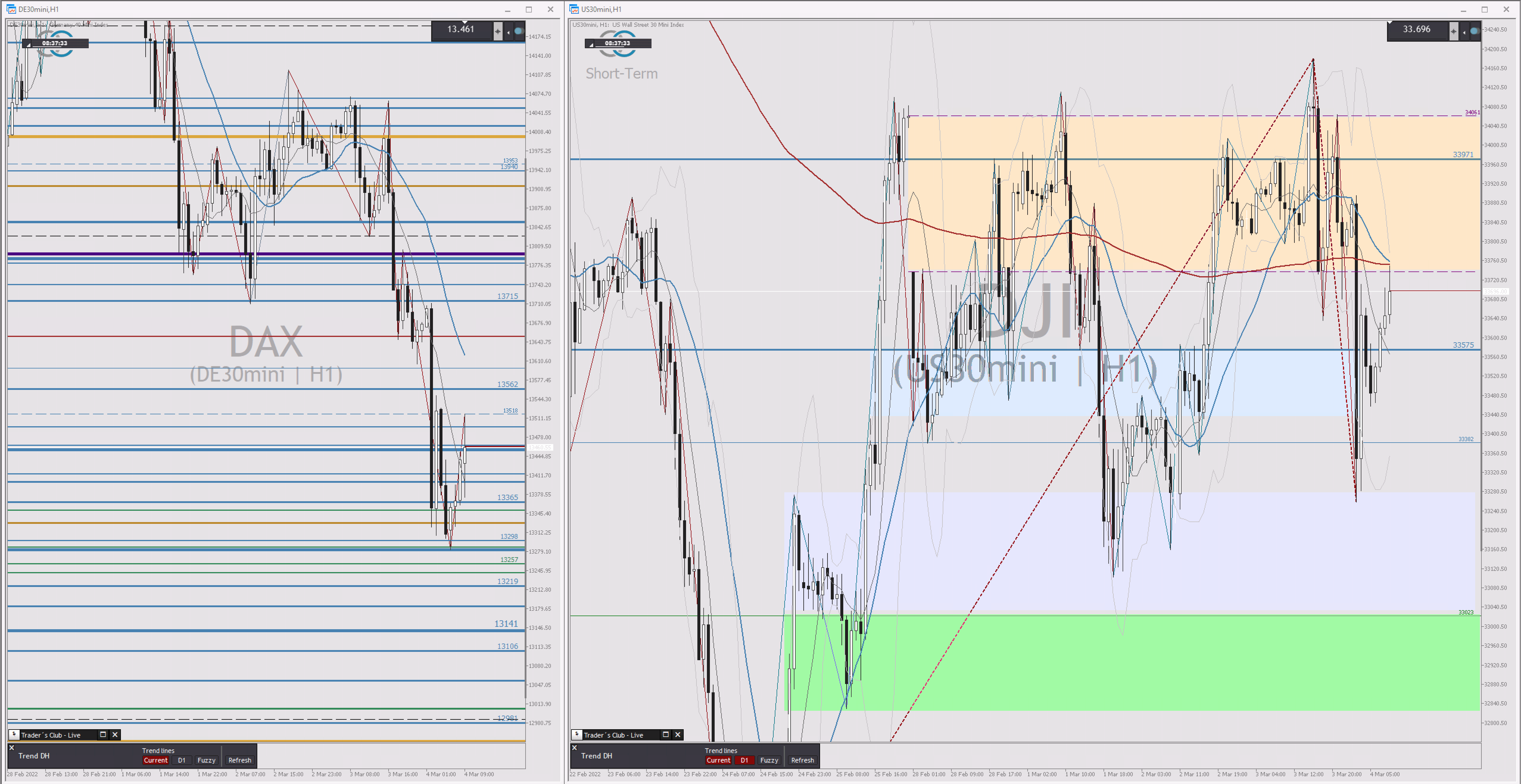The height and width of the screenshot is (784, 1521).
Task: Close the DE30mini,H1 chart window
Action: pyautogui.click(x=550, y=10)
